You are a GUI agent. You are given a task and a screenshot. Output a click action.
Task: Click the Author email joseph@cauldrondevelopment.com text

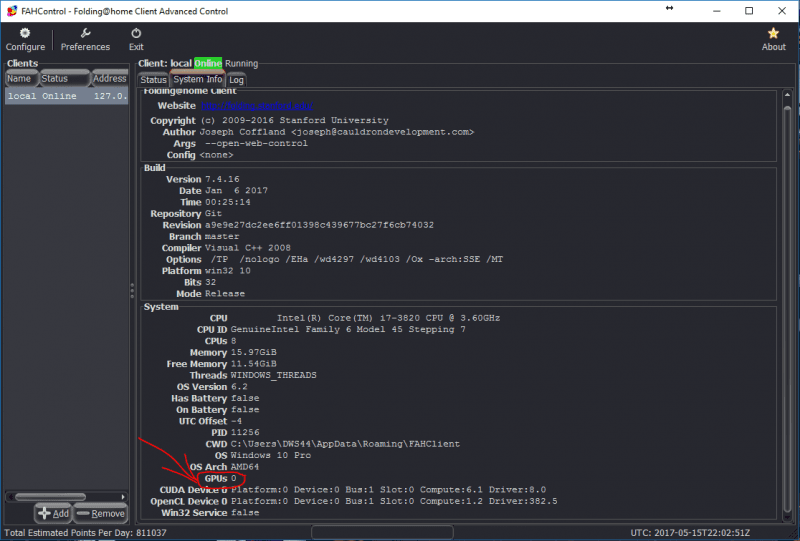tap(383, 132)
